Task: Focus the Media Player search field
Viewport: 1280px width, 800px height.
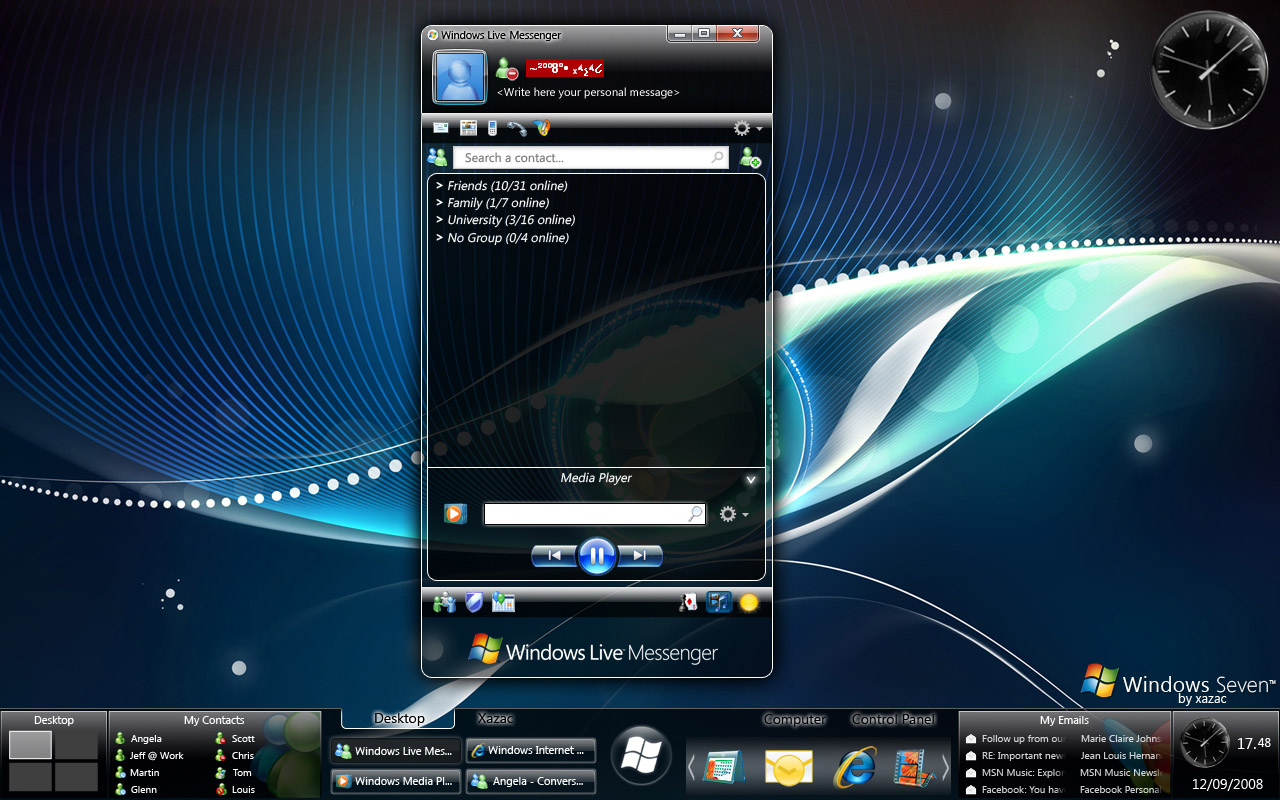Action: (595, 514)
